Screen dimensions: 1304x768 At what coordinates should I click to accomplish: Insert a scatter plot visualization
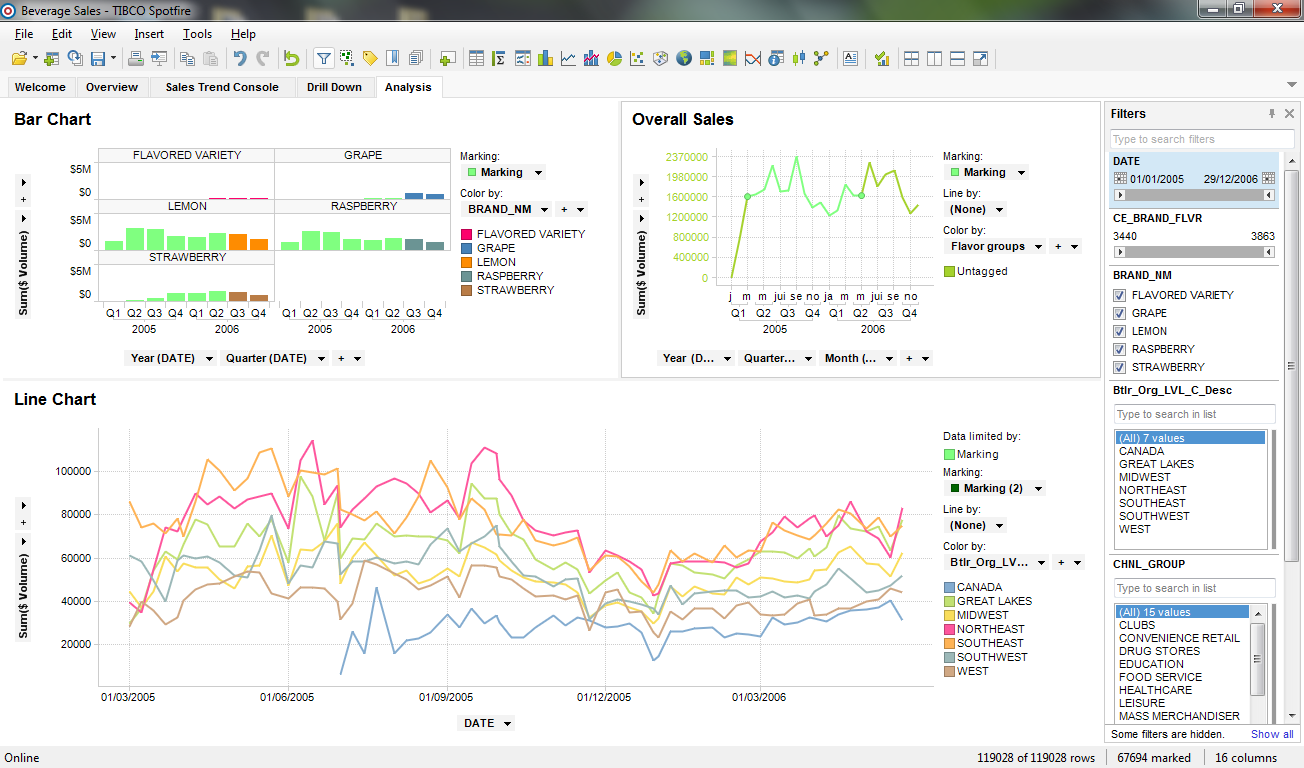[x=637, y=59]
